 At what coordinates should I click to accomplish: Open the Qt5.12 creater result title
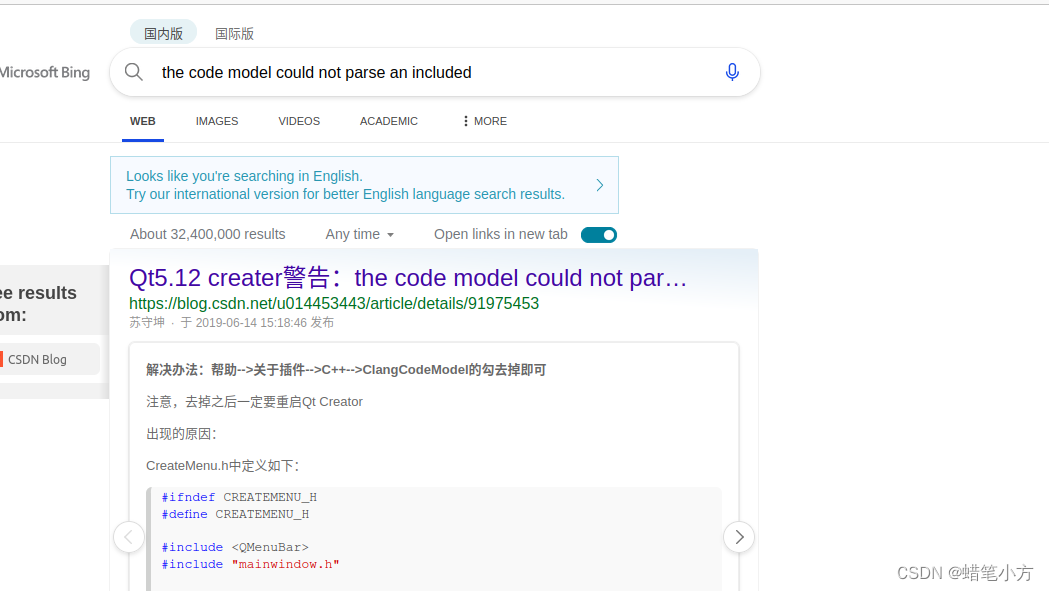408,277
